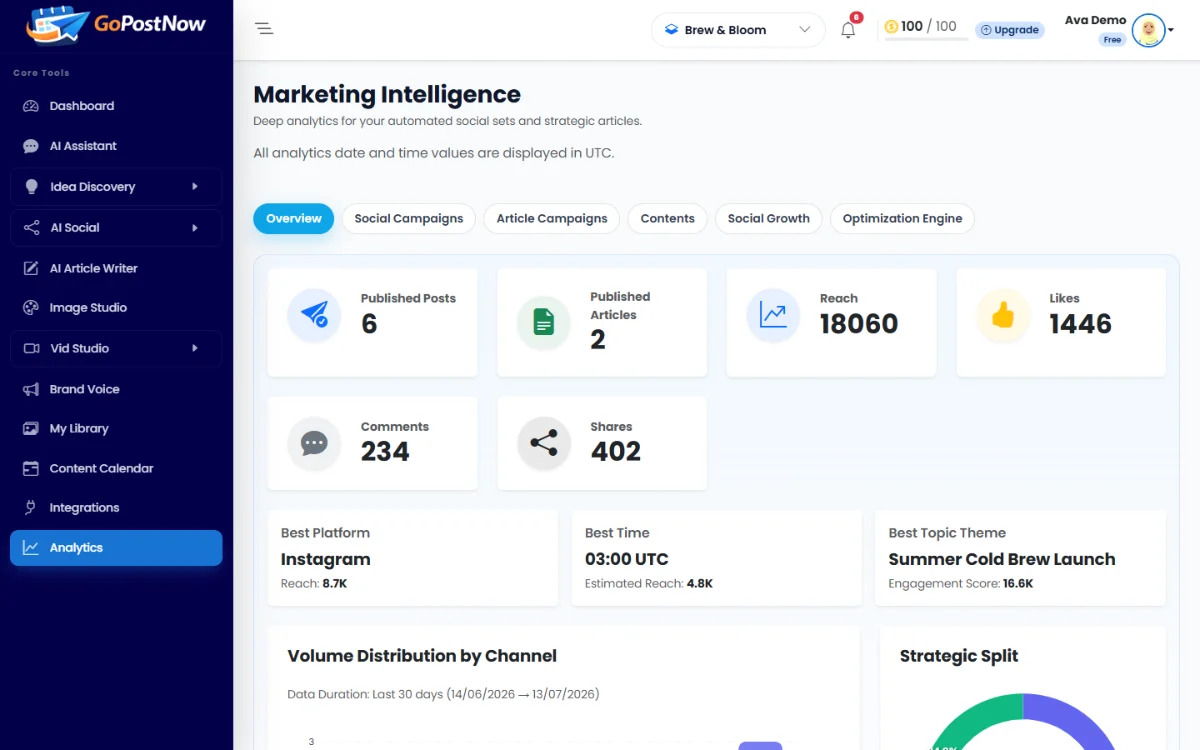The image size is (1200, 750).
Task: Go to Dashboard in sidebar
Action: [116, 106]
